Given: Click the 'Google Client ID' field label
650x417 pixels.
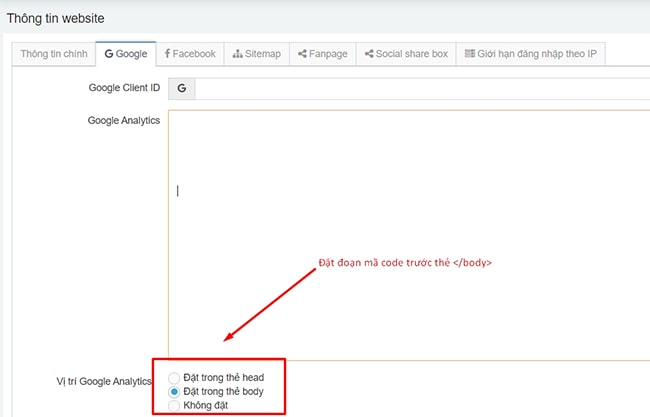Looking at the screenshot, I should pos(124,89).
